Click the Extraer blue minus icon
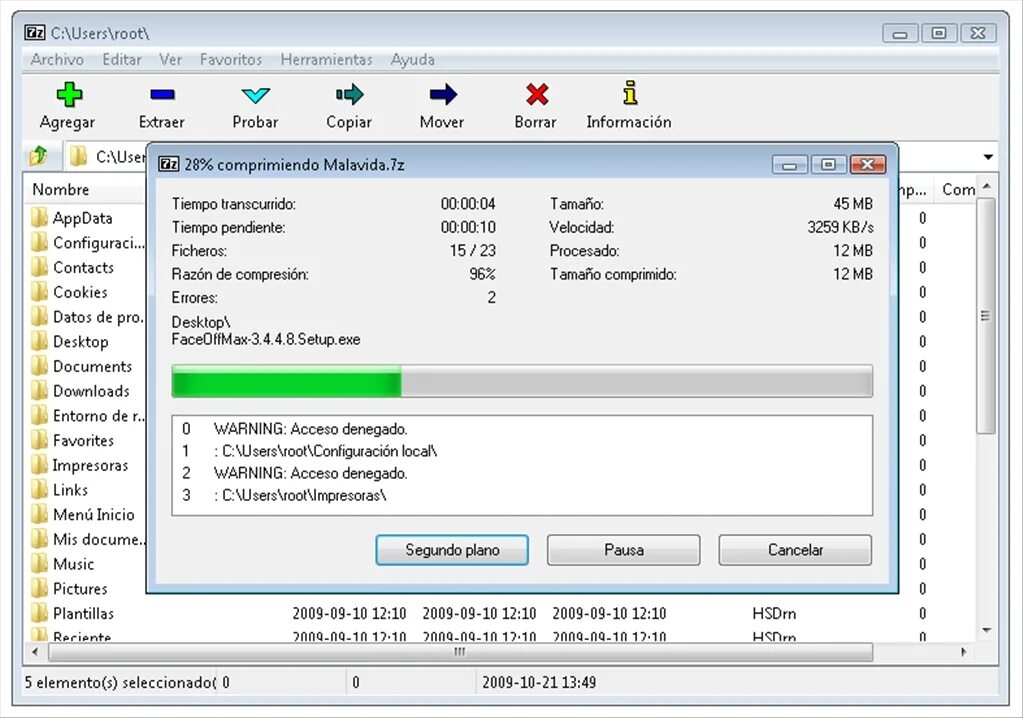The width and height of the screenshot is (1023, 718). 162,95
